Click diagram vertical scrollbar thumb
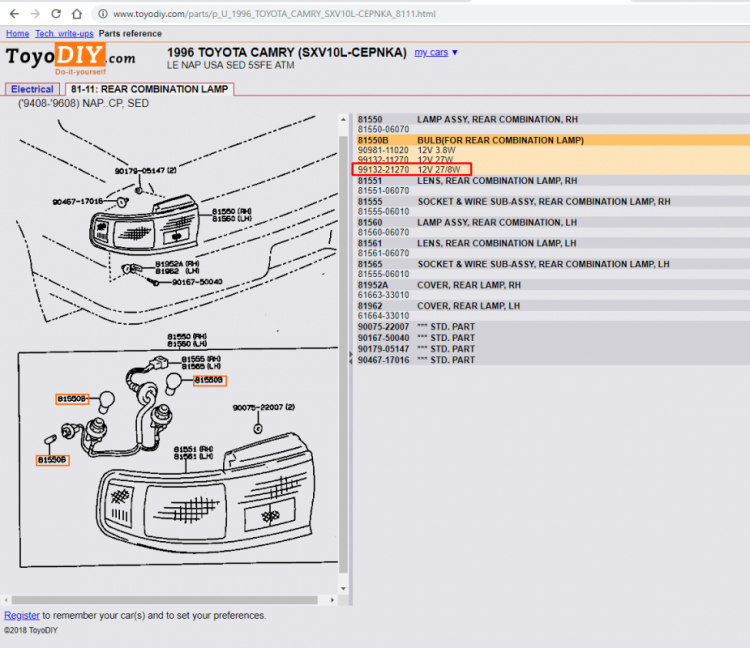This screenshot has height=648, width=750. tap(343, 354)
